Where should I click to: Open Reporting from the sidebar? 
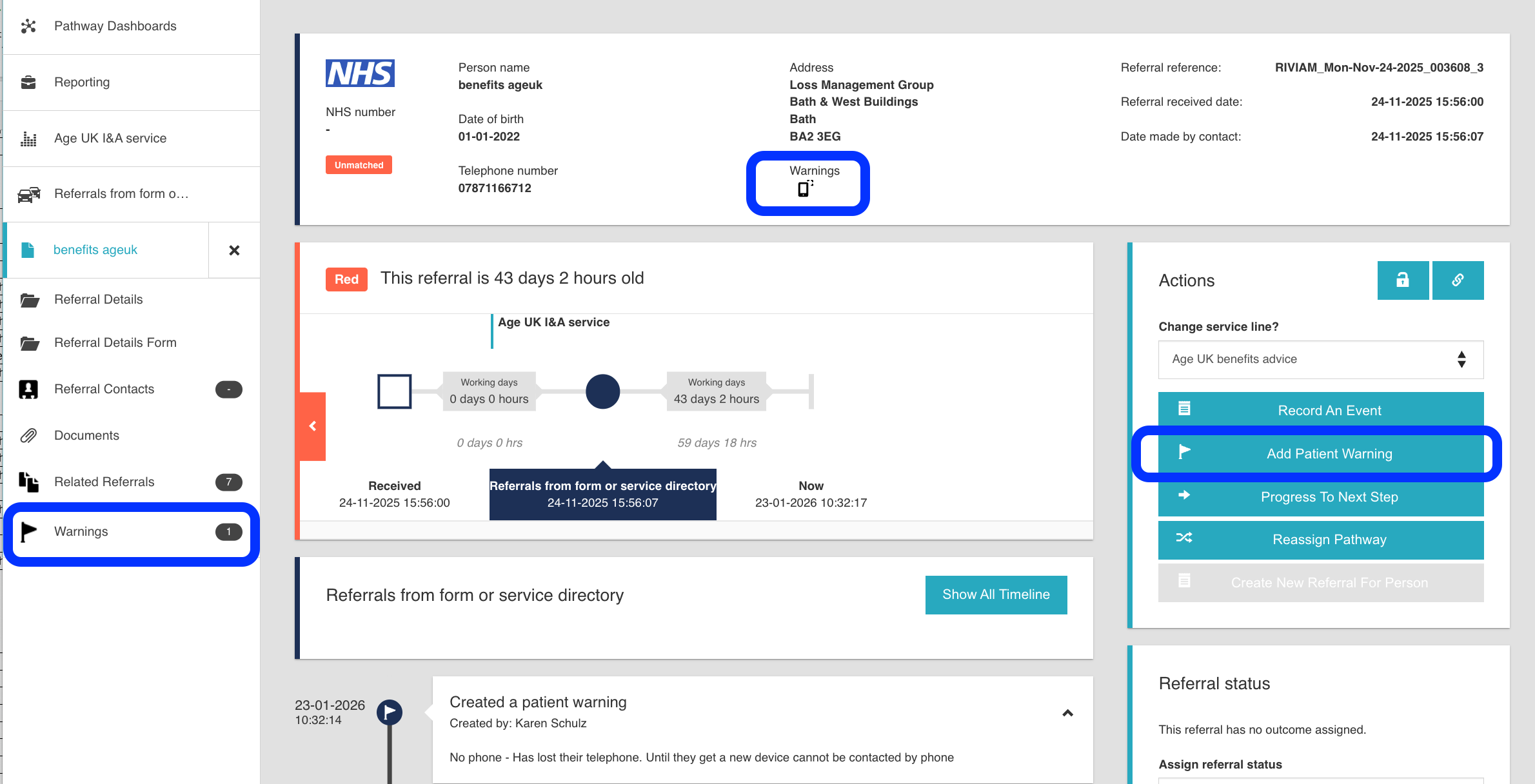point(82,83)
